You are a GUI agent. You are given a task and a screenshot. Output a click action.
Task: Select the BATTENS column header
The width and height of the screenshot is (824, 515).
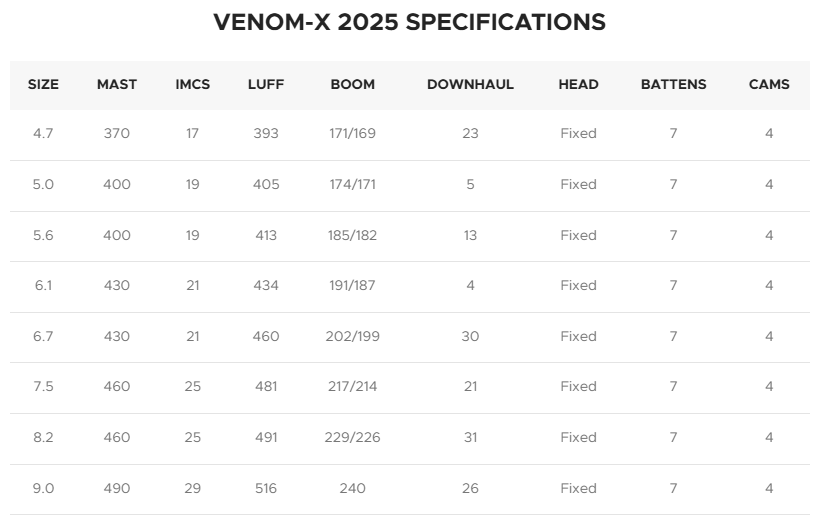(x=673, y=85)
